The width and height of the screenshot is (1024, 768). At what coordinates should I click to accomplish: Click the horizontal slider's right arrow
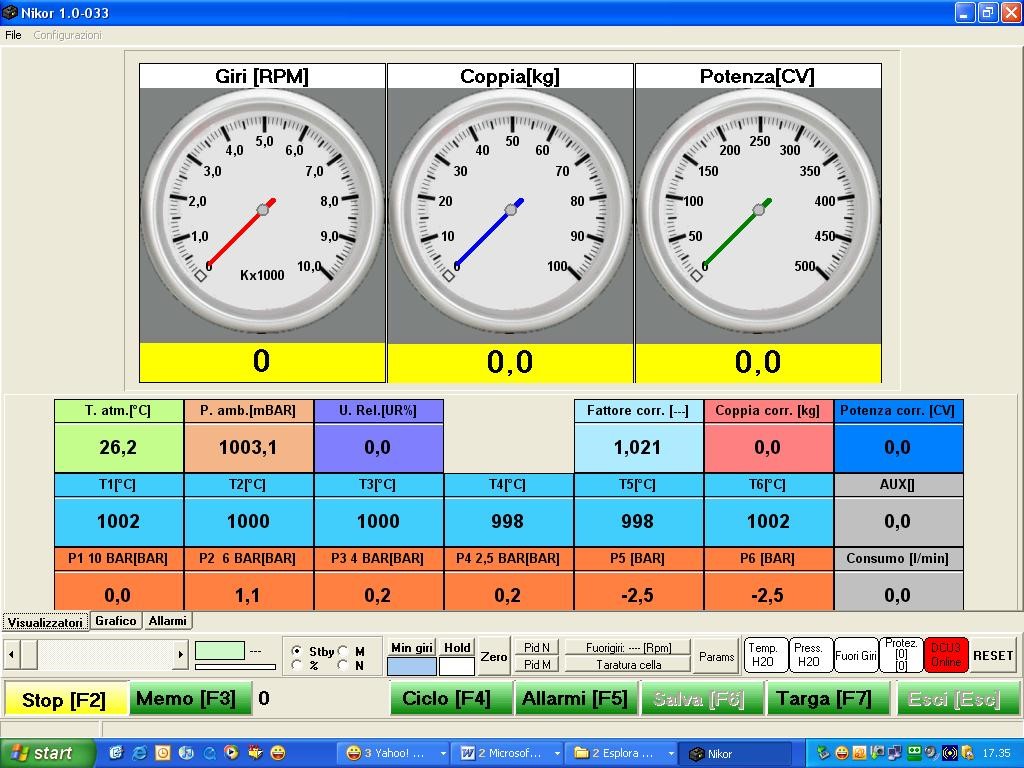181,654
